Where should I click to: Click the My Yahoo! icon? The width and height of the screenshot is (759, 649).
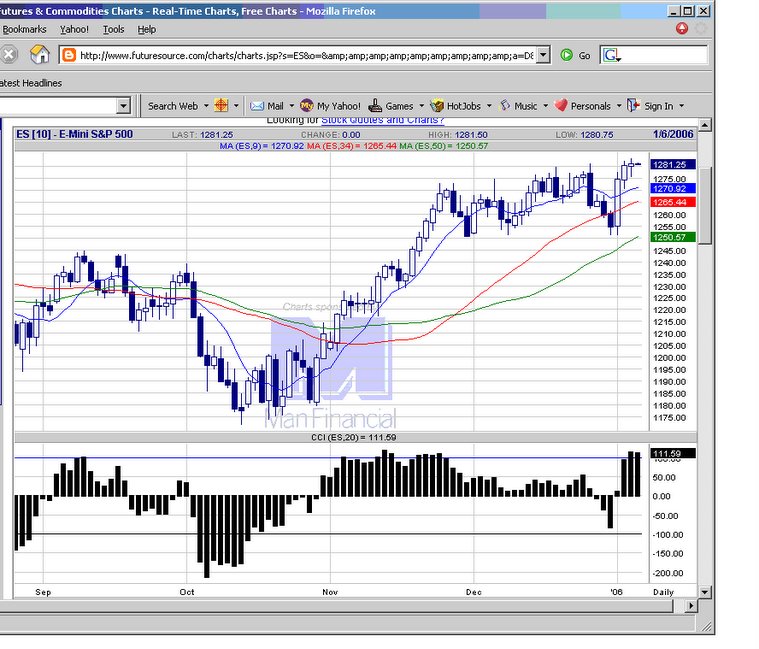coord(307,106)
